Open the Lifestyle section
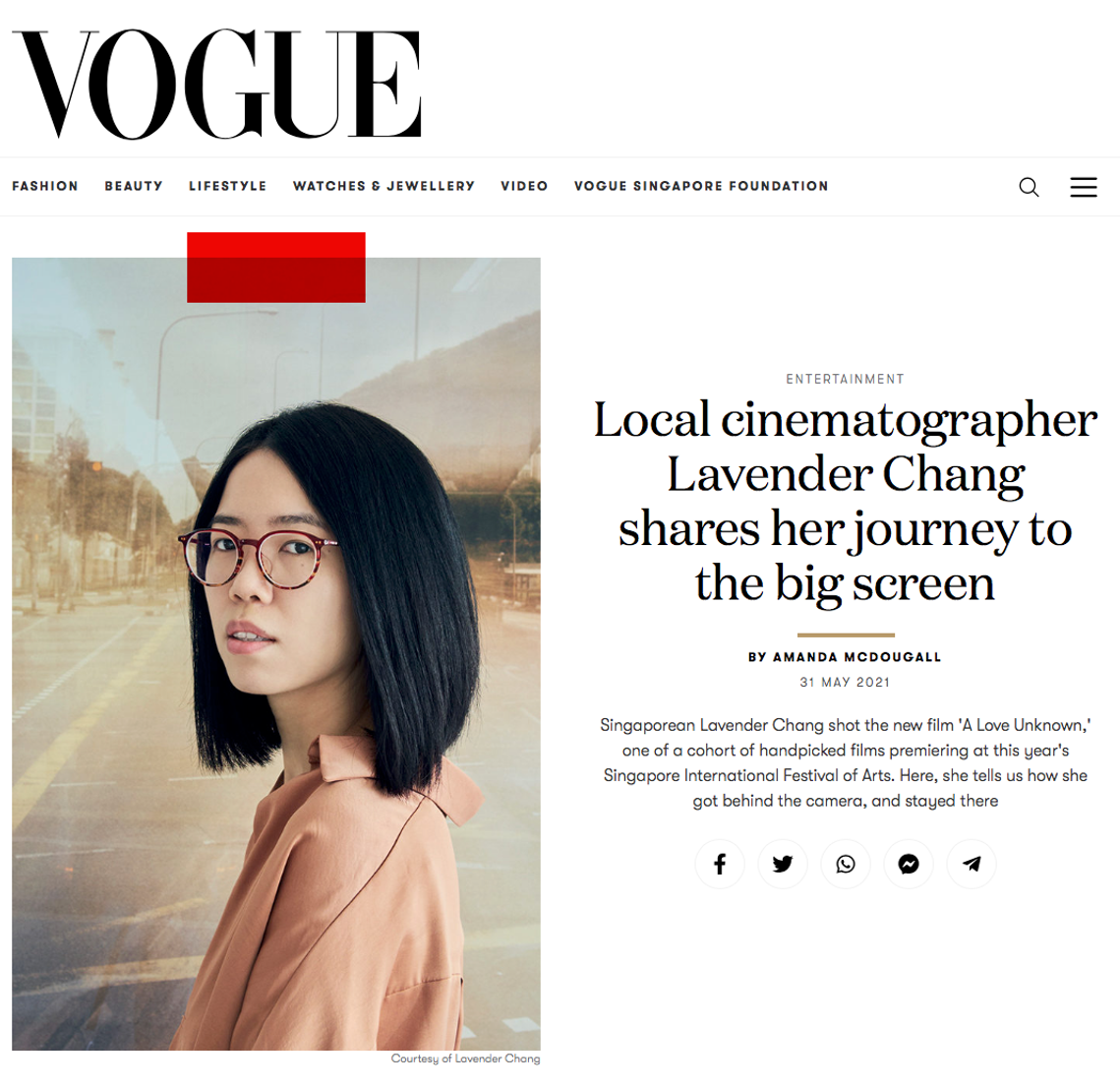The height and width of the screenshot is (1088, 1120). (228, 186)
